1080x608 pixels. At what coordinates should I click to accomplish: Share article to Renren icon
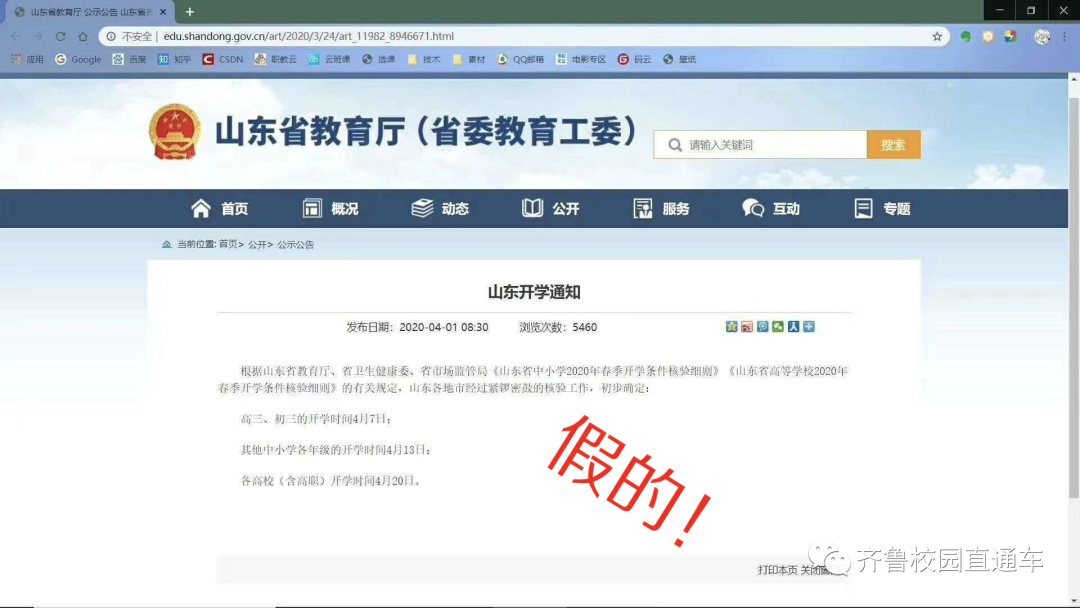tap(793, 327)
